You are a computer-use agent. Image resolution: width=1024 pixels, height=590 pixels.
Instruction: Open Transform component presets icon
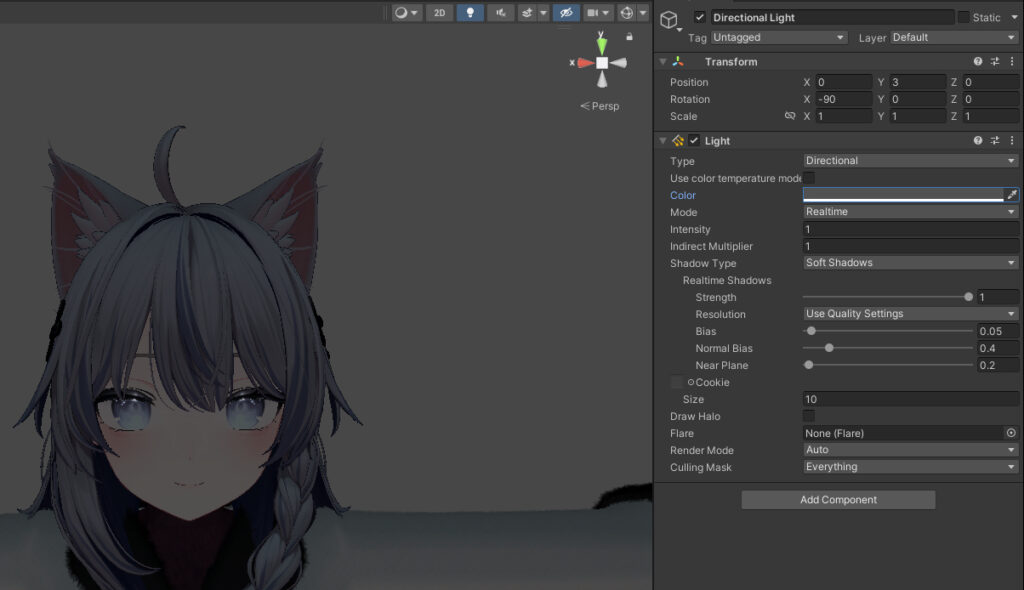(995, 62)
